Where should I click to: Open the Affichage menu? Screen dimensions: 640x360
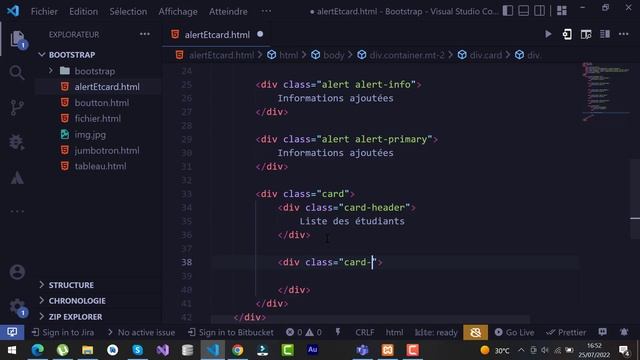(x=178, y=11)
